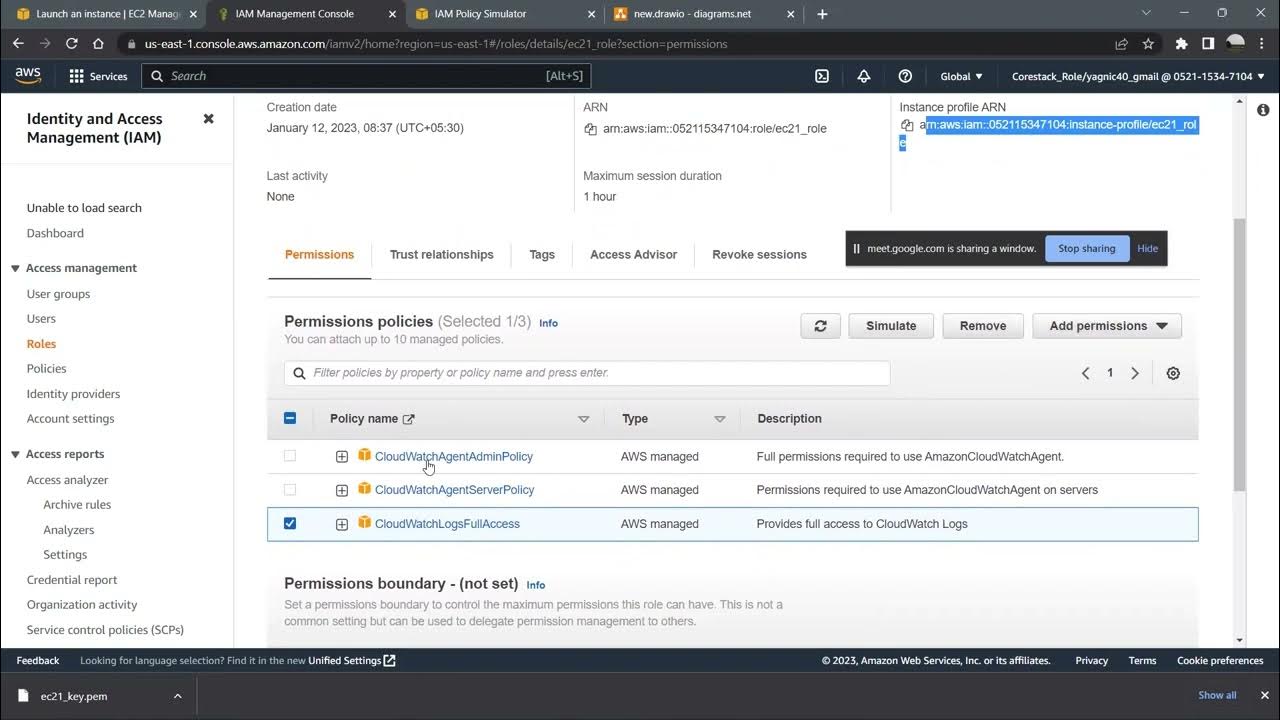
Task: Open the Feedback link in footer
Action: pyautogui.click(x=38, y=660)
